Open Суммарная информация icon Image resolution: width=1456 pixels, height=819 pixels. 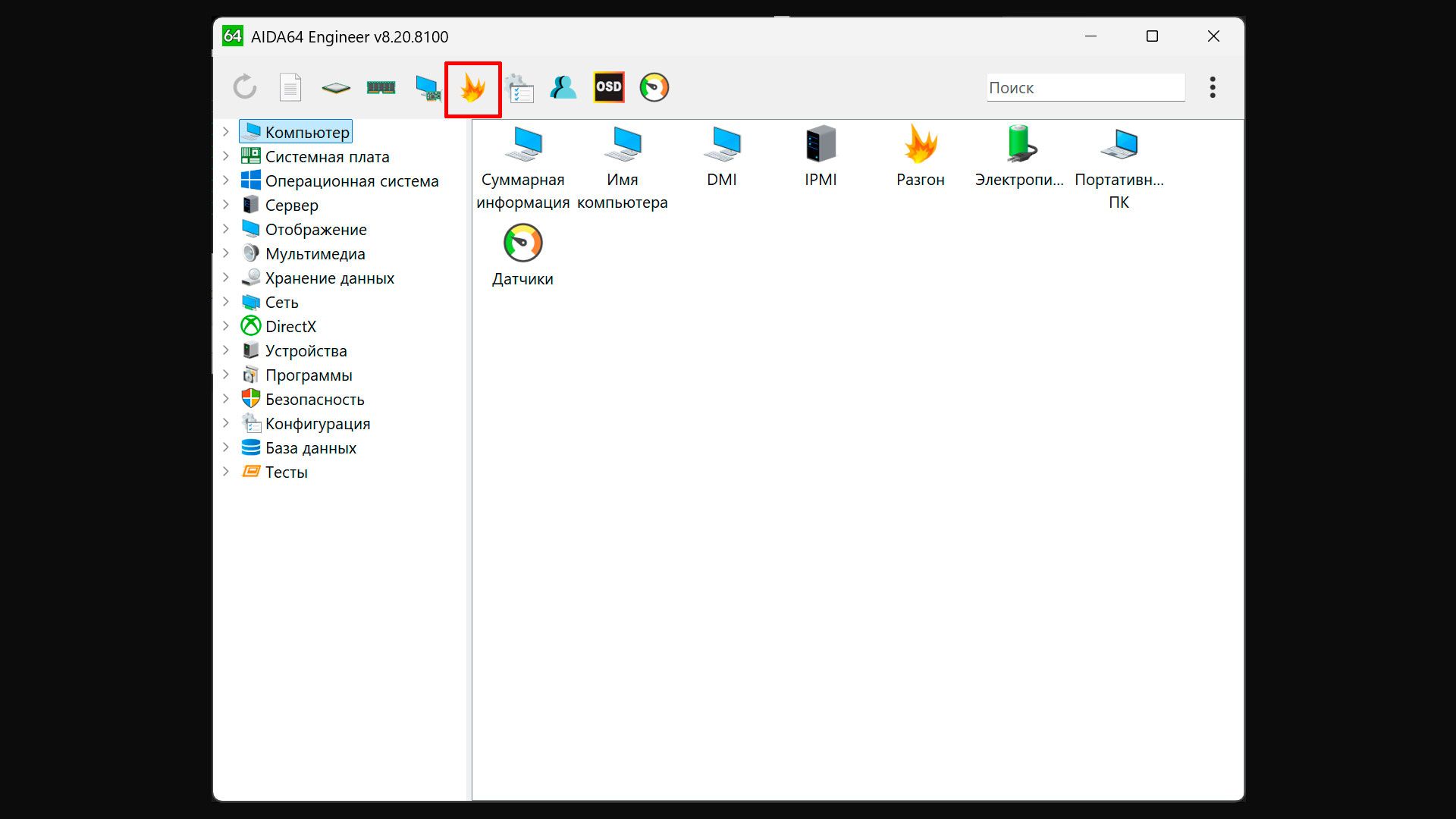(x=523, y=168)
